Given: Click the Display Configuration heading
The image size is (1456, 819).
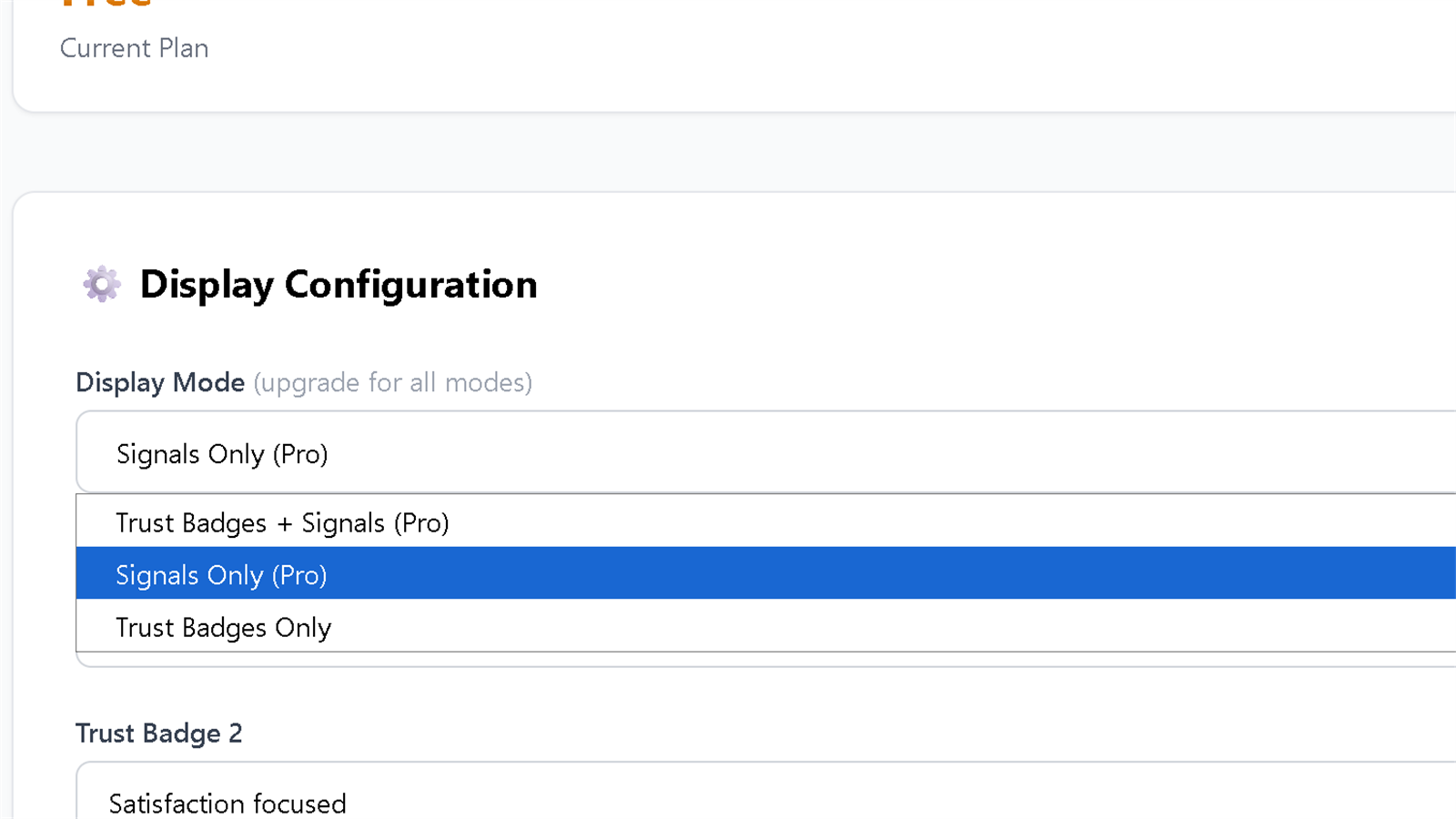Looking at the screenshot, I should pyautogui.click(x=339, y=285).
